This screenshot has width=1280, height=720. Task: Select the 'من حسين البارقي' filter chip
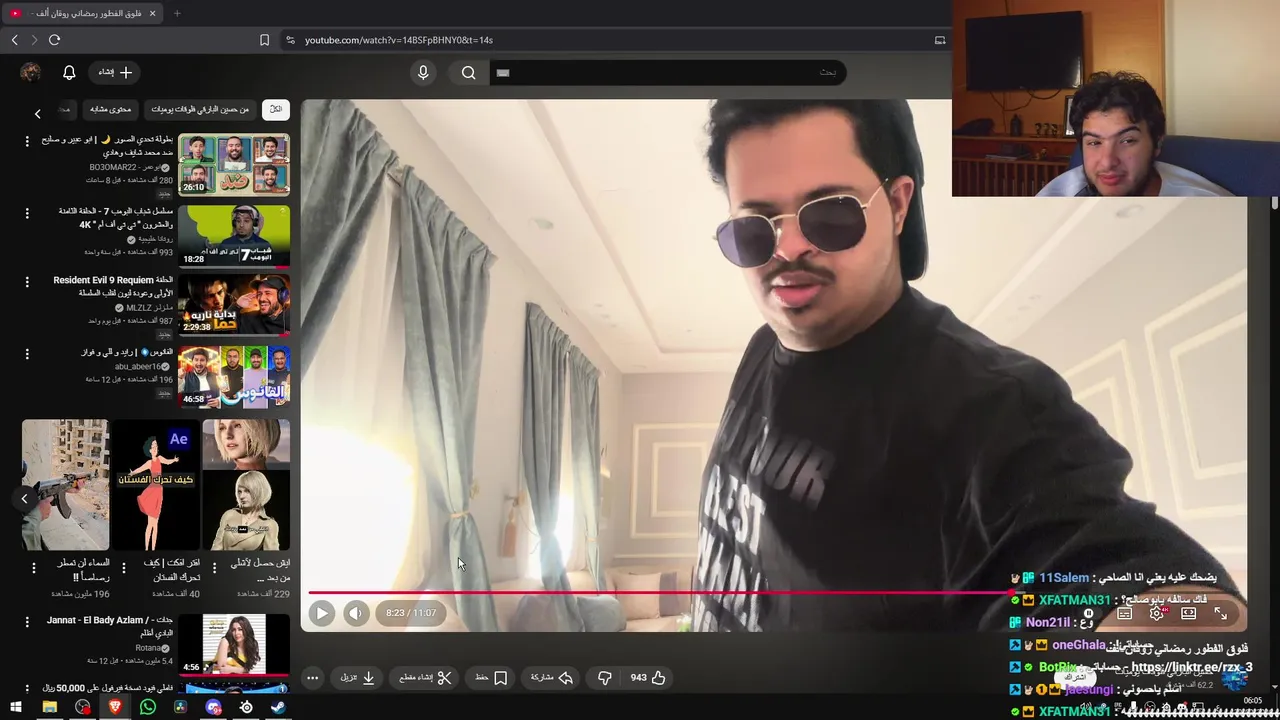pyautogui.click(x=200, y=109)
